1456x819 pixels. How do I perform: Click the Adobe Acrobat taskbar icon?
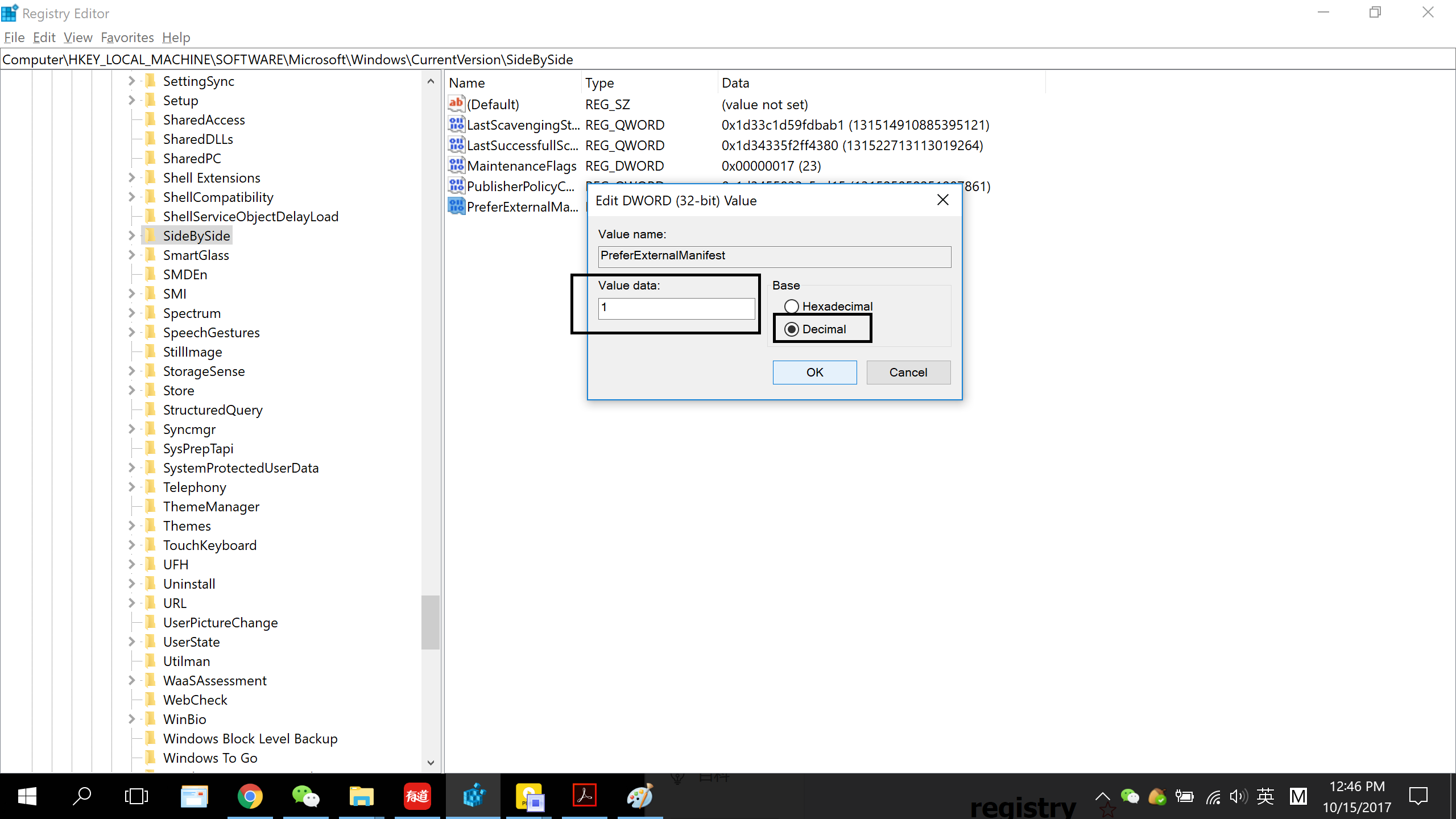pyautogui.click(x=584, y=796)
